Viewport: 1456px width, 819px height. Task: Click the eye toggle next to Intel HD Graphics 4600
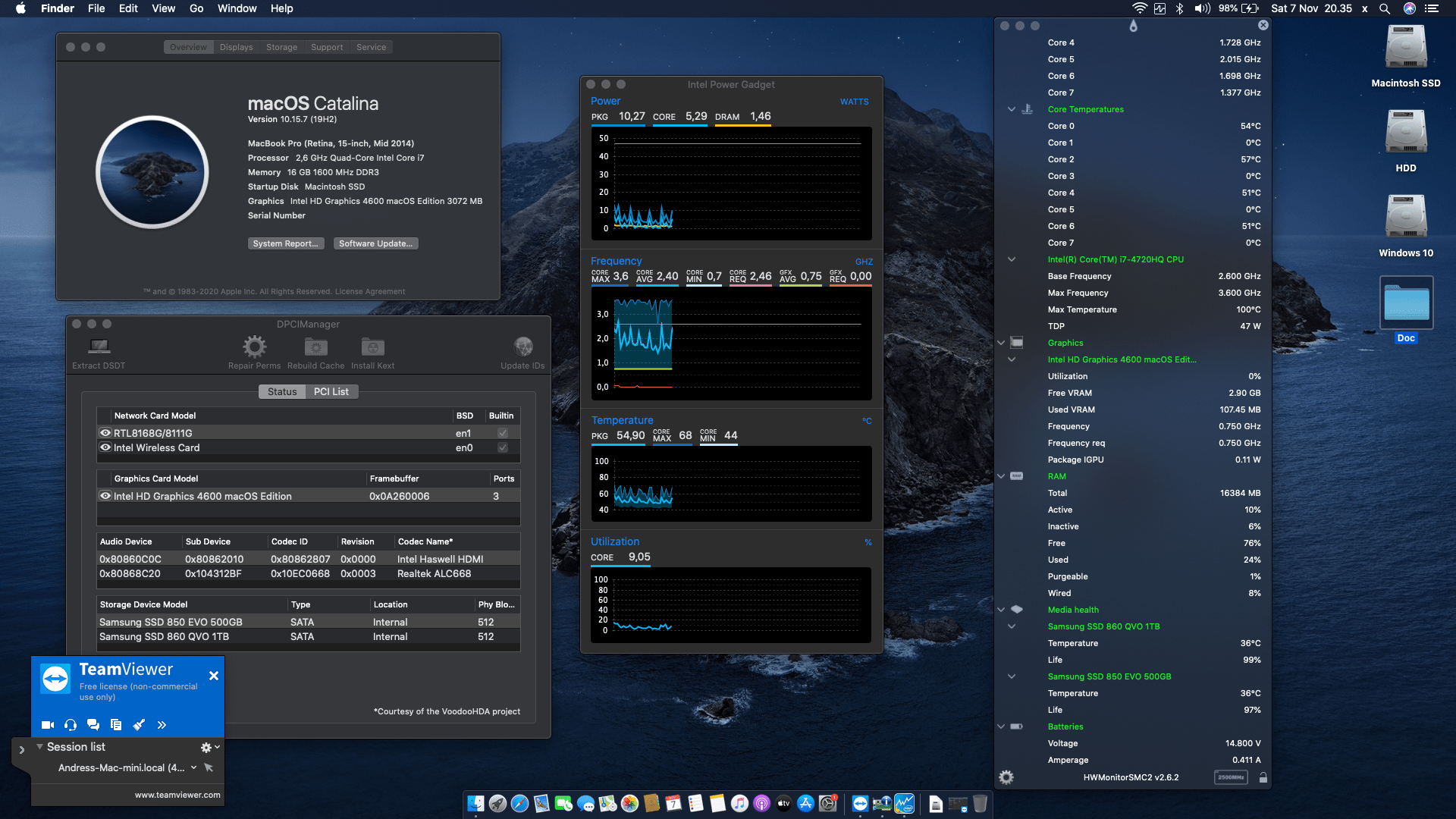tap(105, 495)
